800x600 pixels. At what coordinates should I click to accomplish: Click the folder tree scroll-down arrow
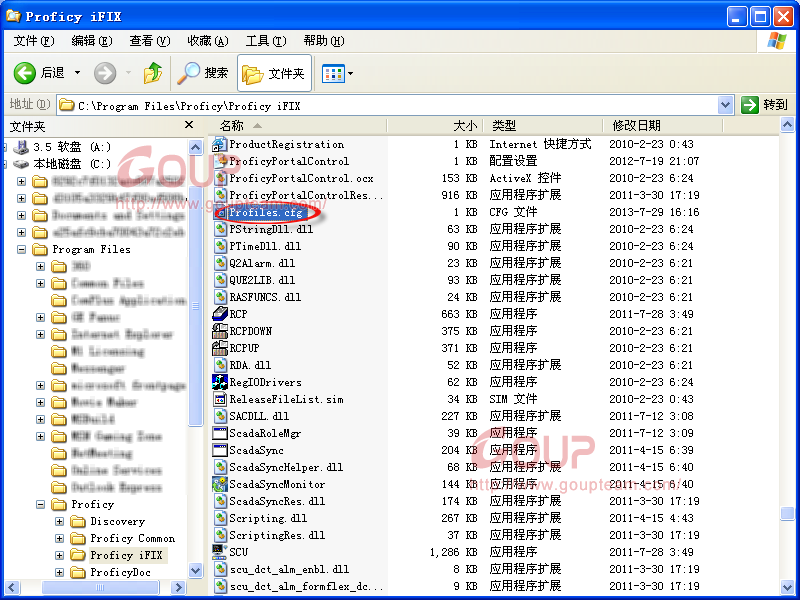click(195, 570)
